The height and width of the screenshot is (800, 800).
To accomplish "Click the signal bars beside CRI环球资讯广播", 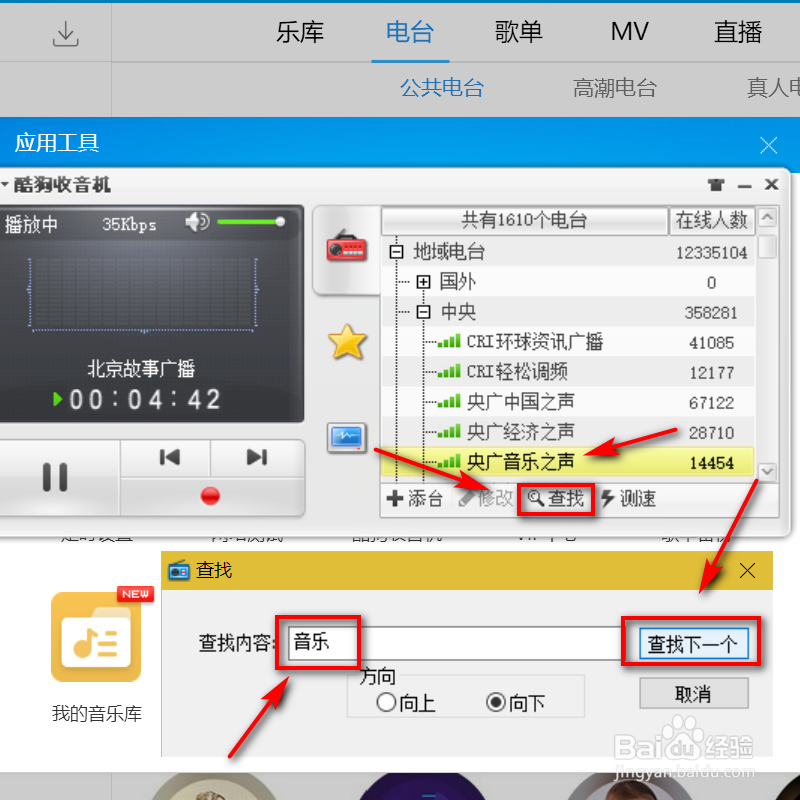I will coord(449,341).
